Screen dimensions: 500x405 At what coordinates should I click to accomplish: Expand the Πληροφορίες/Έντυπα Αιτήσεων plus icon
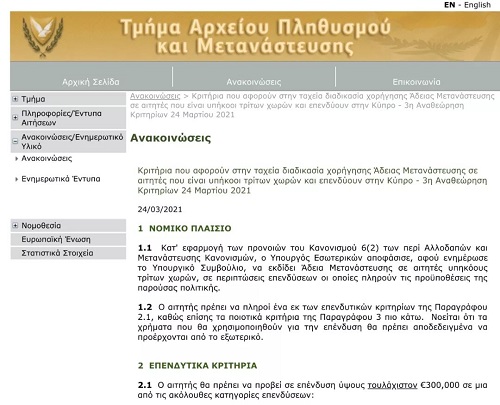point(15,118)
